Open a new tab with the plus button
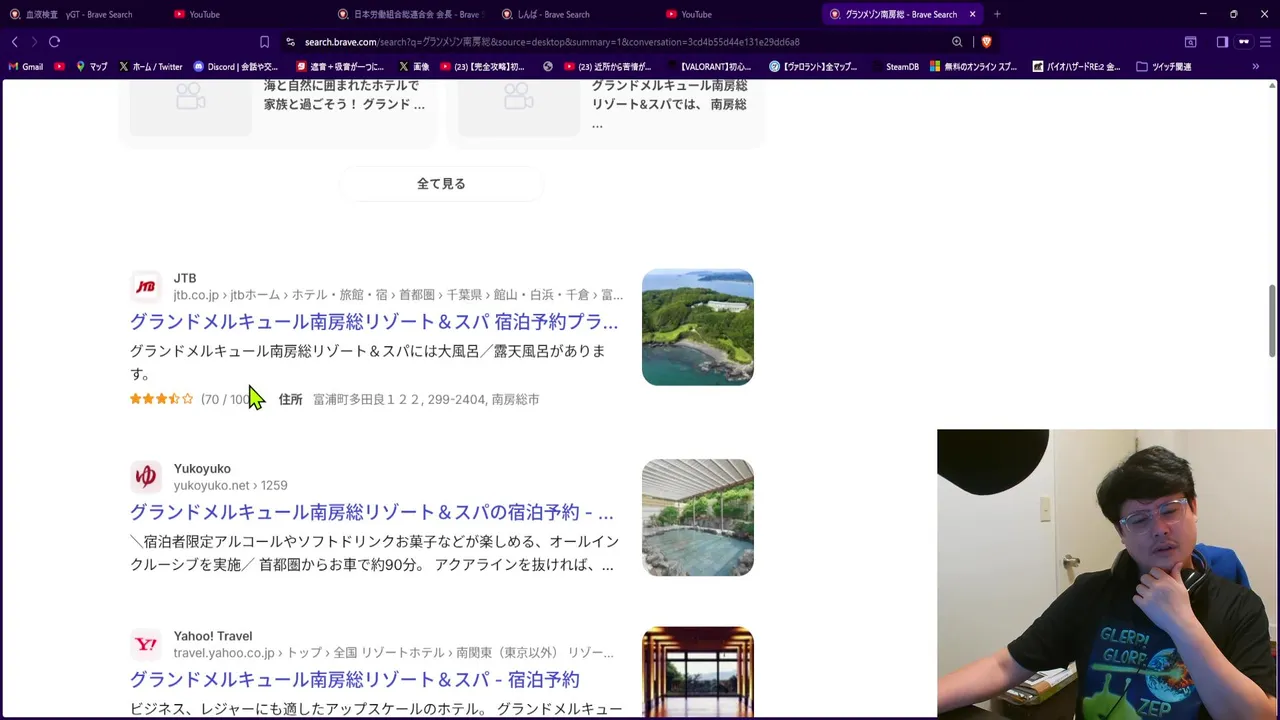1280x720 pixels. click(997, 14)
